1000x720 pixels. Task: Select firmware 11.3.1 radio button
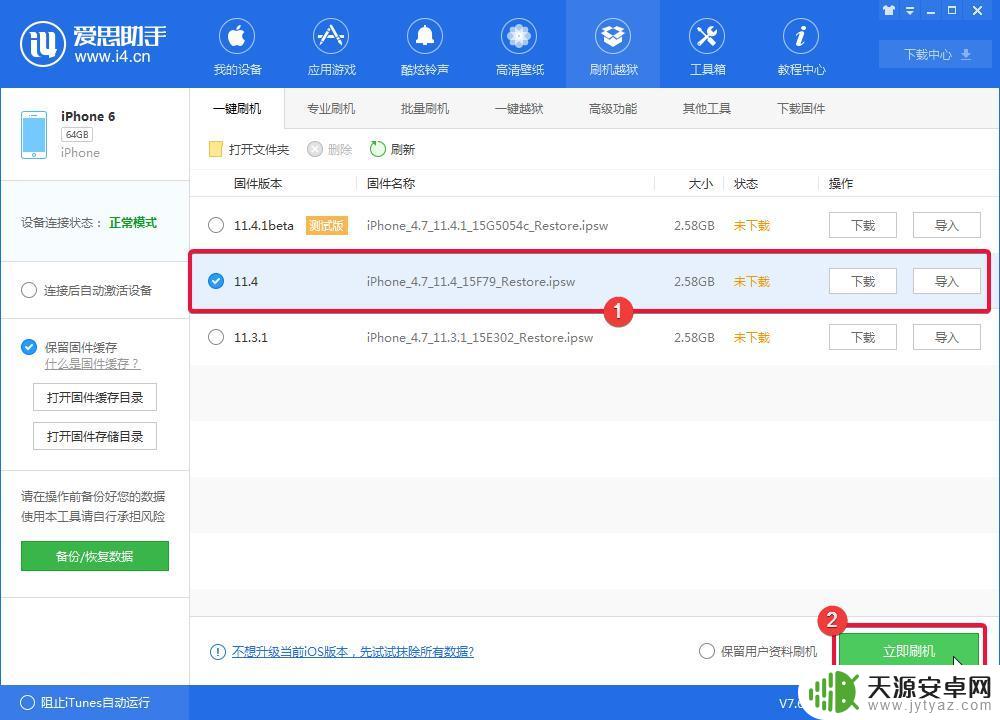pyautogui.click(x=216, y=337)
